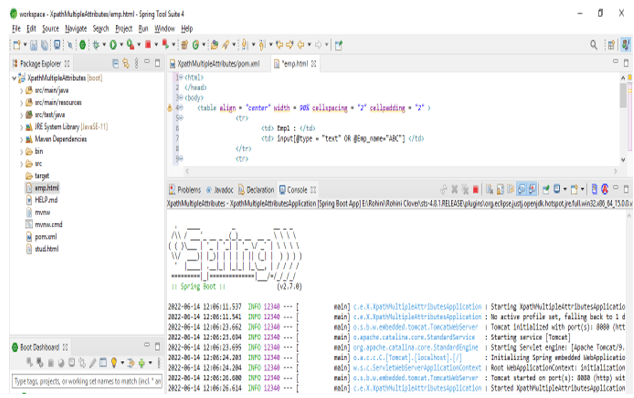This screenshot has width=634, height=398.
Task: Expand the src/main/resources folder
Action: [22, 103]
